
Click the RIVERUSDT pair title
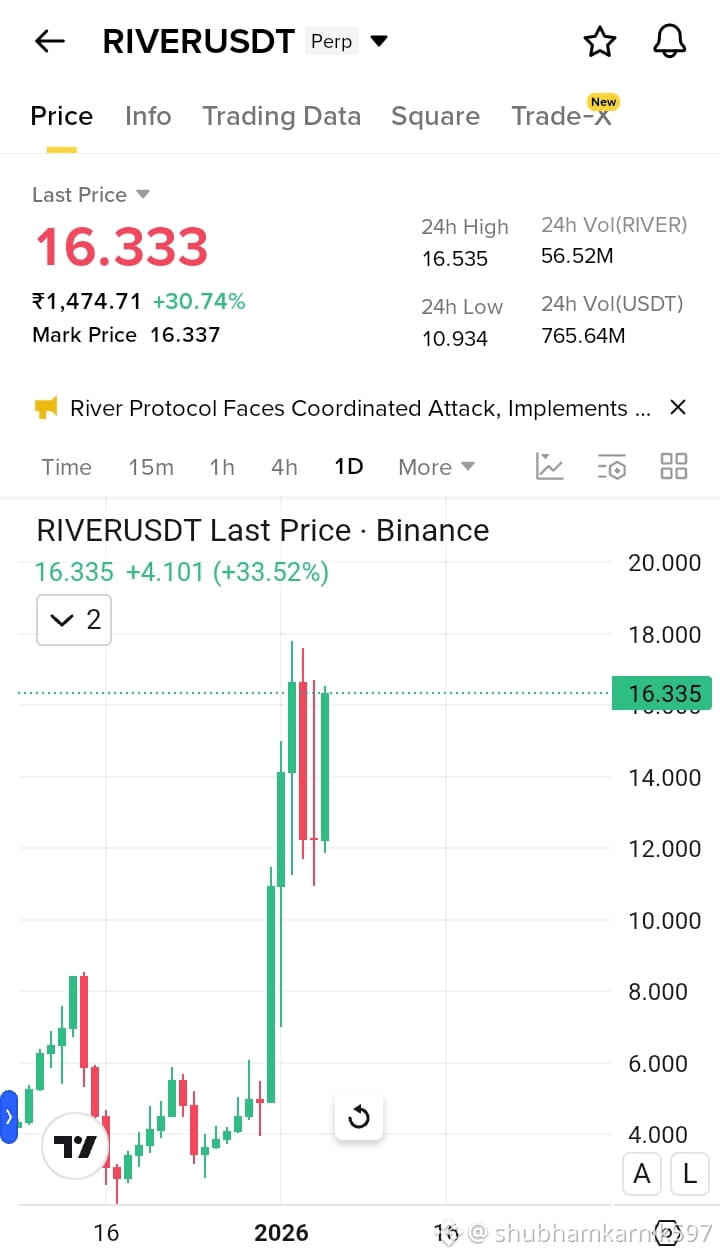[x=198, y=41]
